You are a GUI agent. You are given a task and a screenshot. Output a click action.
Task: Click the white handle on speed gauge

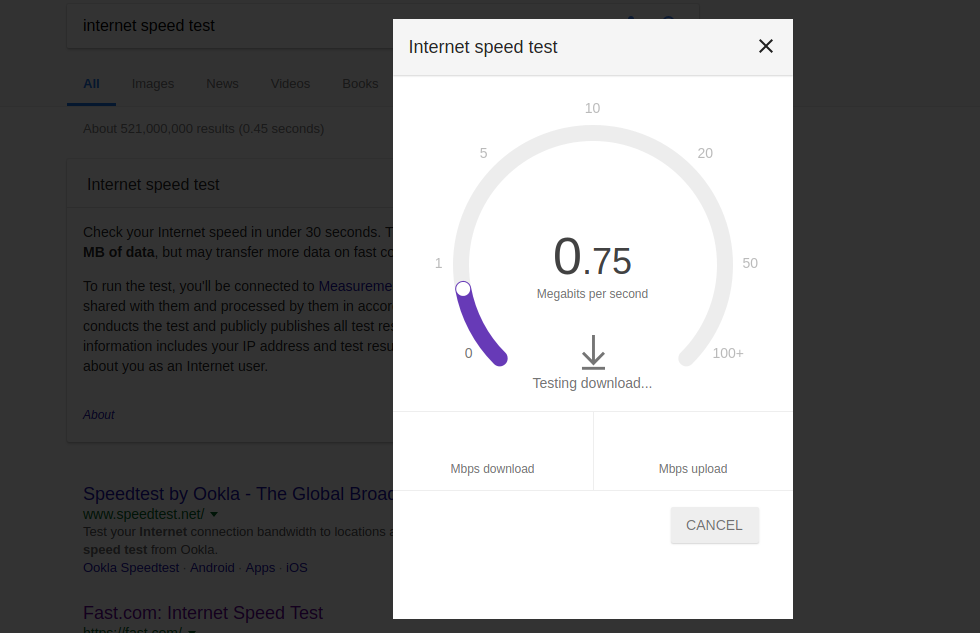point(463,289)
